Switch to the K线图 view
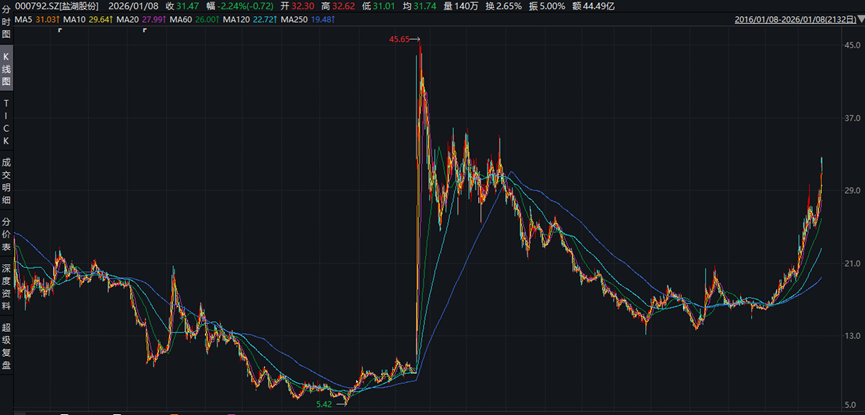The width and height of the screenshot is (865, 415). 6,71
